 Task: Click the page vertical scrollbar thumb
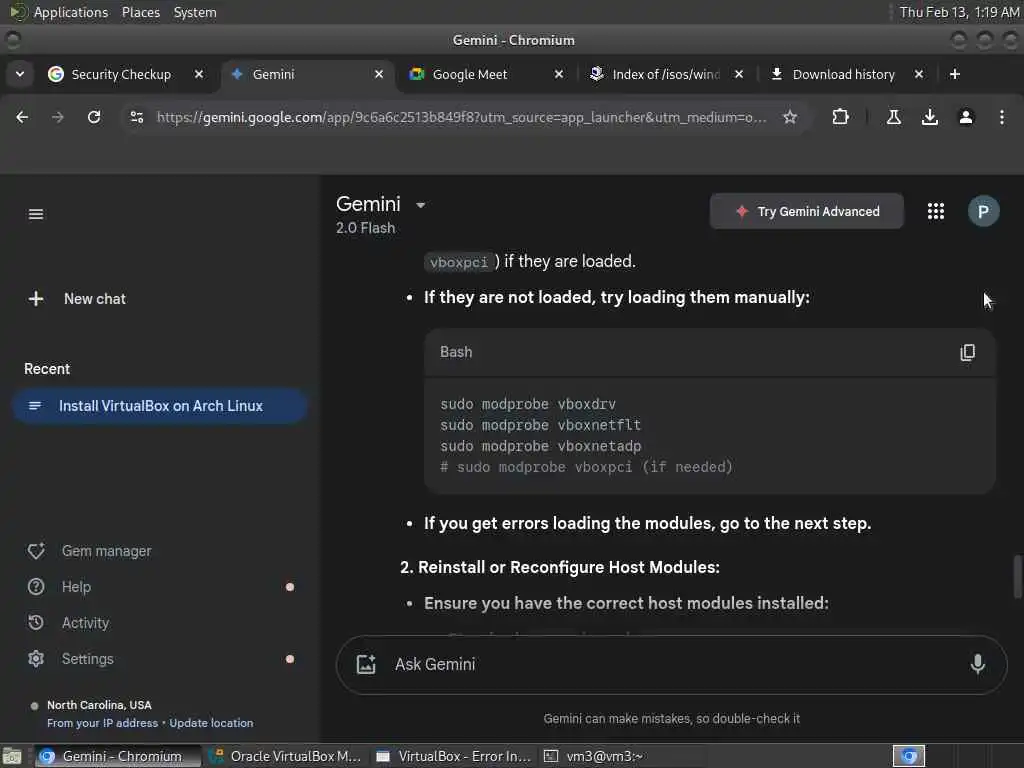pos(1016,576)
